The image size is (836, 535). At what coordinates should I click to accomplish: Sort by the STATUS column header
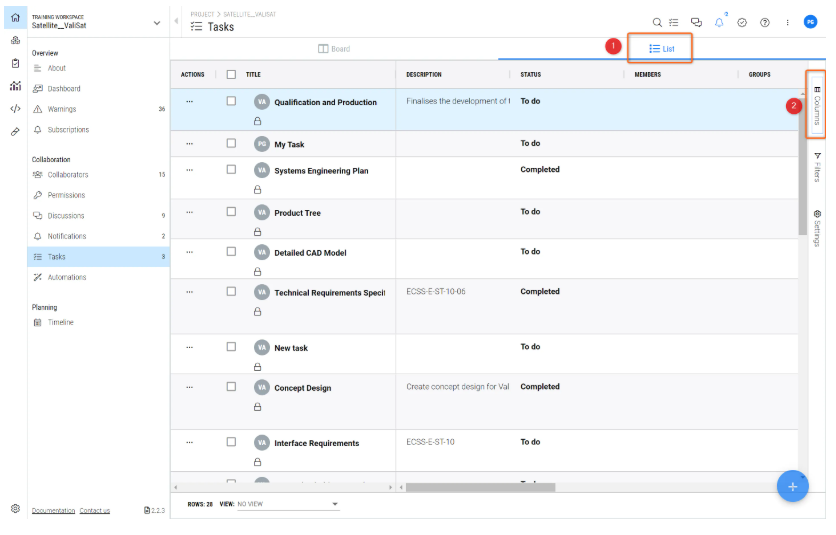(530, 75)
